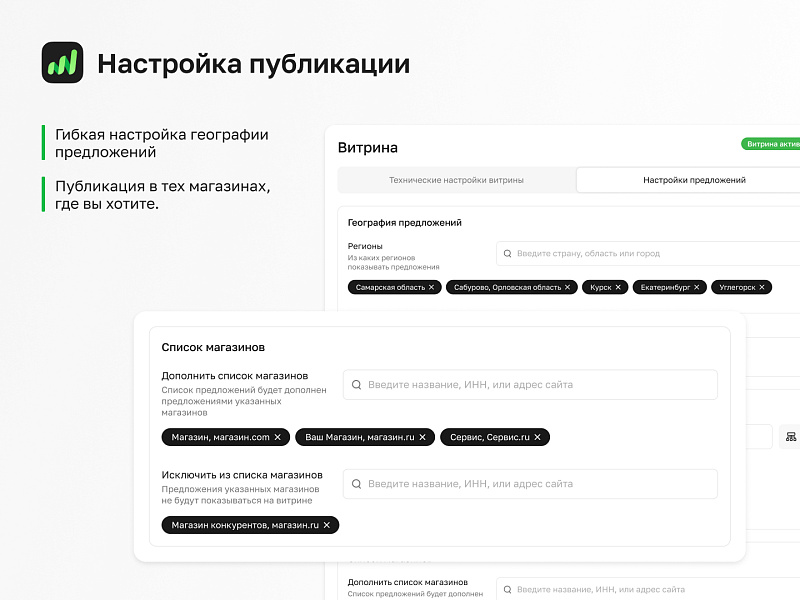Switch to Технические настройки витрины tab

point(456,180)
